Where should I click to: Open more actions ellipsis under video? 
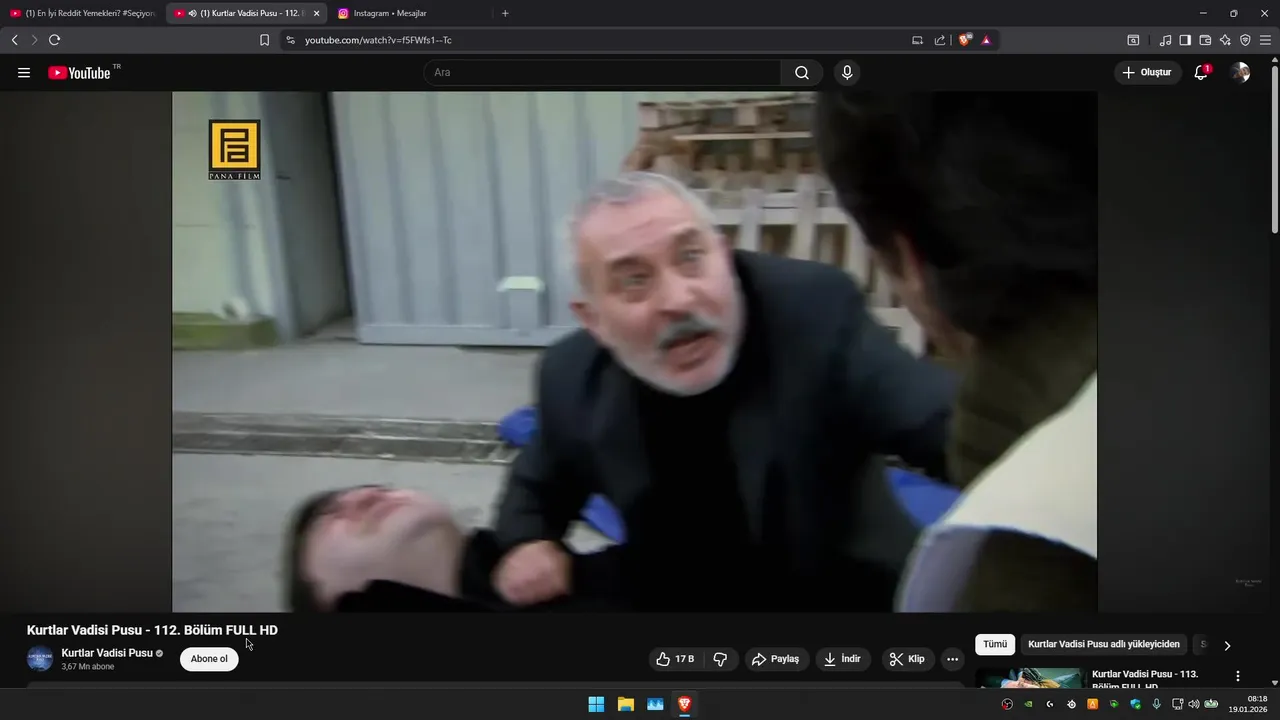[952, 659]
